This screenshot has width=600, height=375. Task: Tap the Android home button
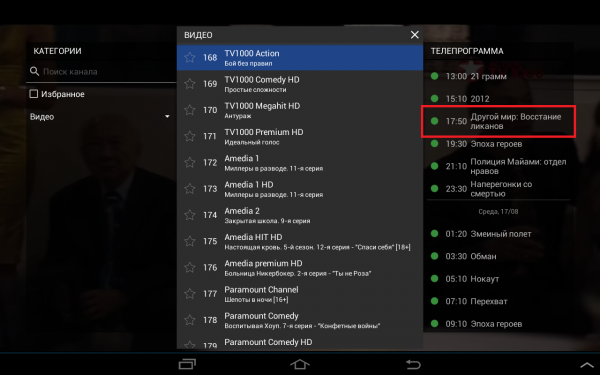pos(300,364)
